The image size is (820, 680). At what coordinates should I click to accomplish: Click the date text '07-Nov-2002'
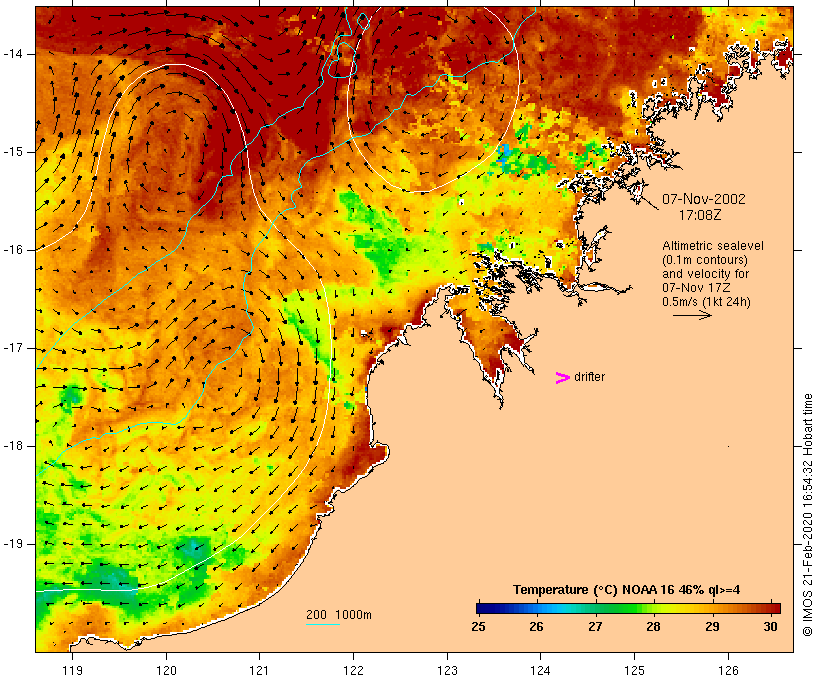704,199
